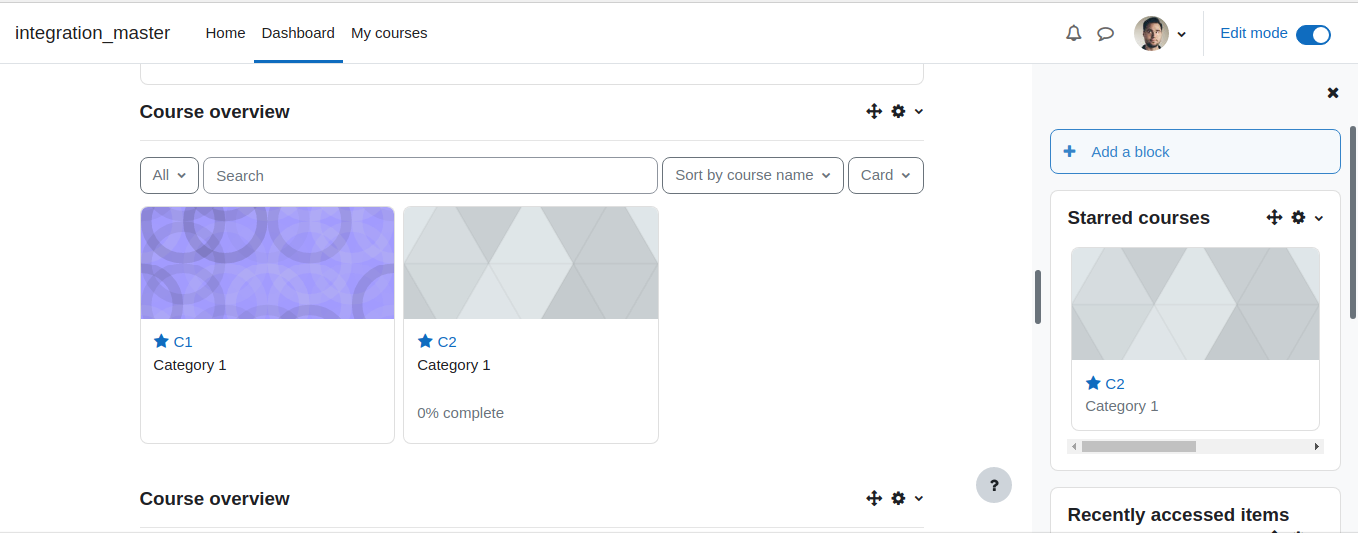Click the star icon on C2 in Course overview
This screenshot has width=1358, height=533.
click(x=425, y=341)
